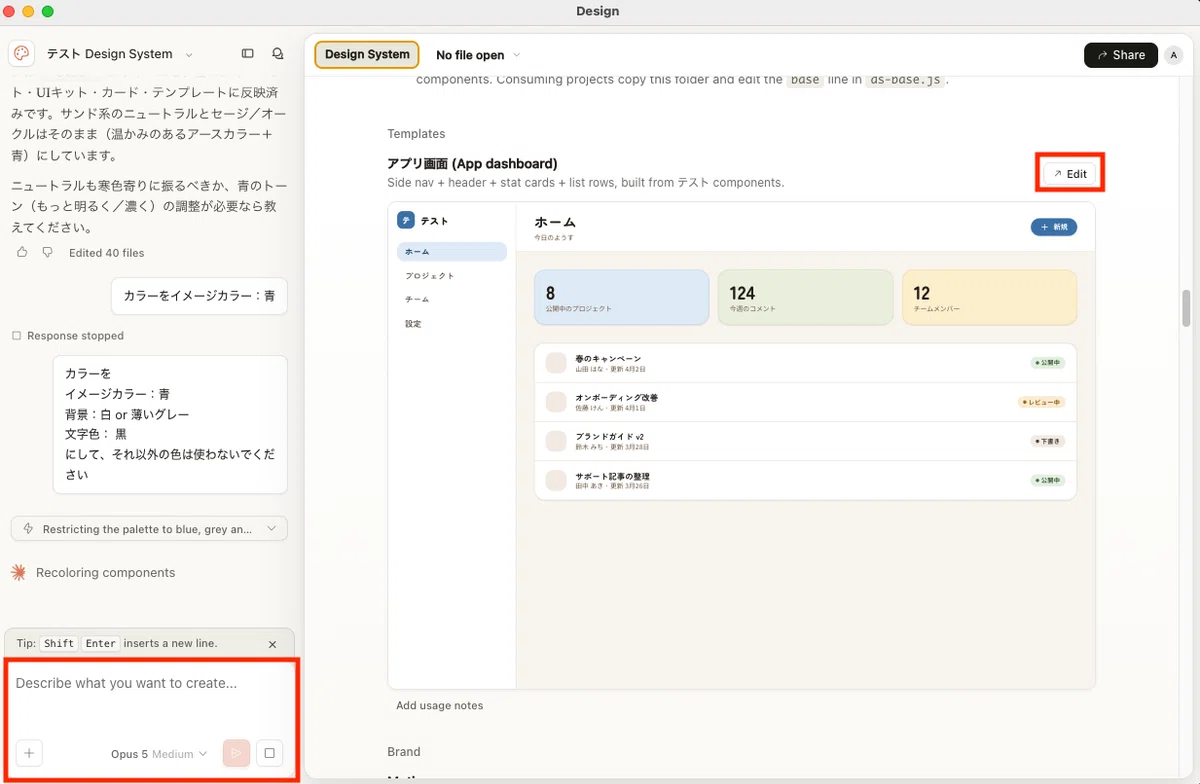This screenshot has width=1200, height=784.
Task: Click the Side nav + header description text
Action: (585, 183)
